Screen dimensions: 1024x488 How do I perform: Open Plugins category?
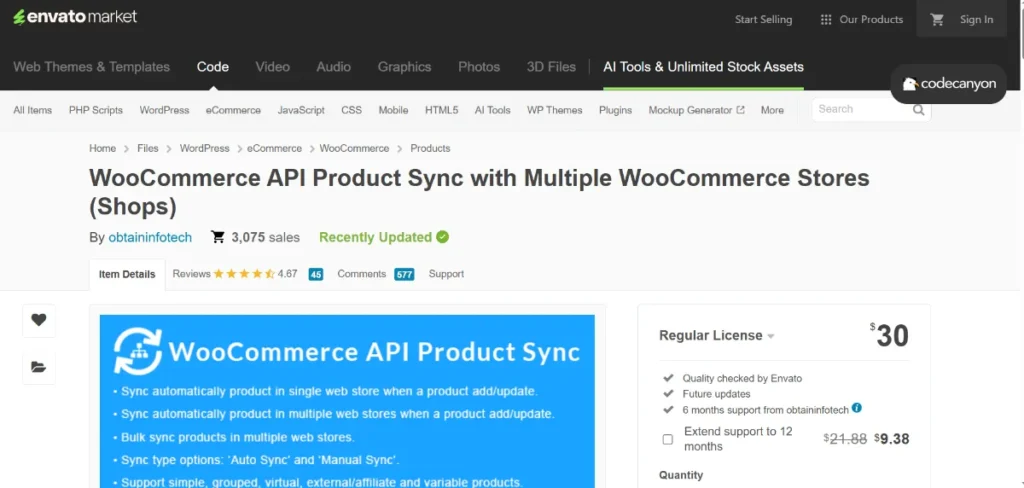pyautogui.click(x=615, y=110)
